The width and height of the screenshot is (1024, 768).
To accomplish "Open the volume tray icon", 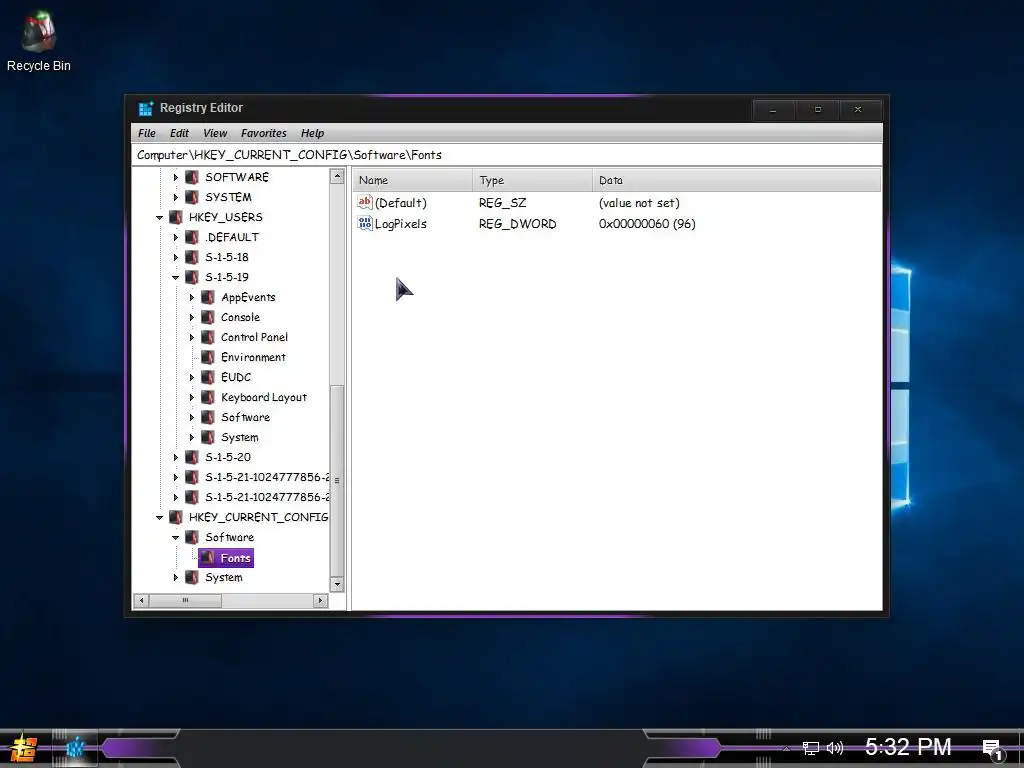I will coord(835,748).
